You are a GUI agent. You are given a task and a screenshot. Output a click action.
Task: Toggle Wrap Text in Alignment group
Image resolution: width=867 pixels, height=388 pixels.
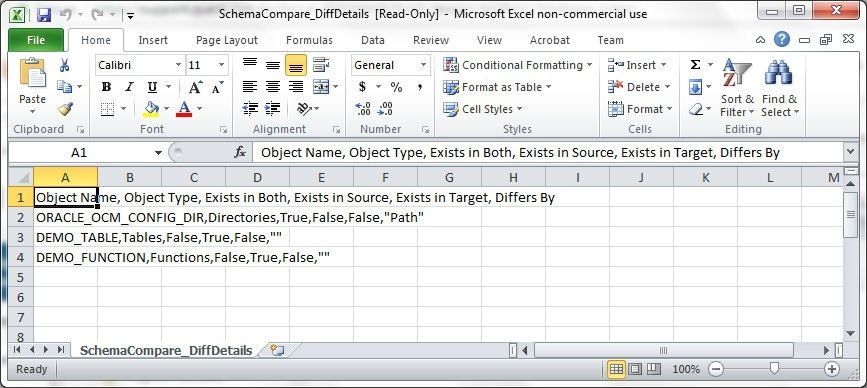click(x=321, y=65)
